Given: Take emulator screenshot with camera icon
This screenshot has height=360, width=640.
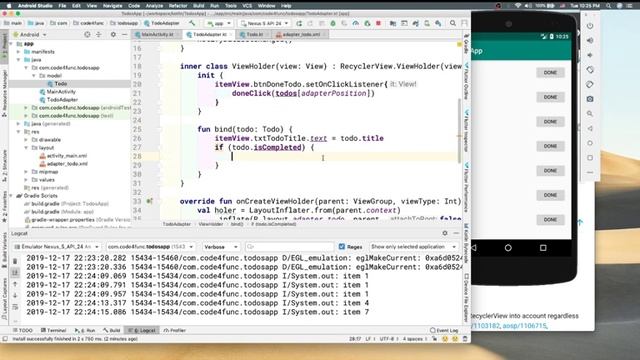Looking at the screenshot, I should tap(590, 99).
